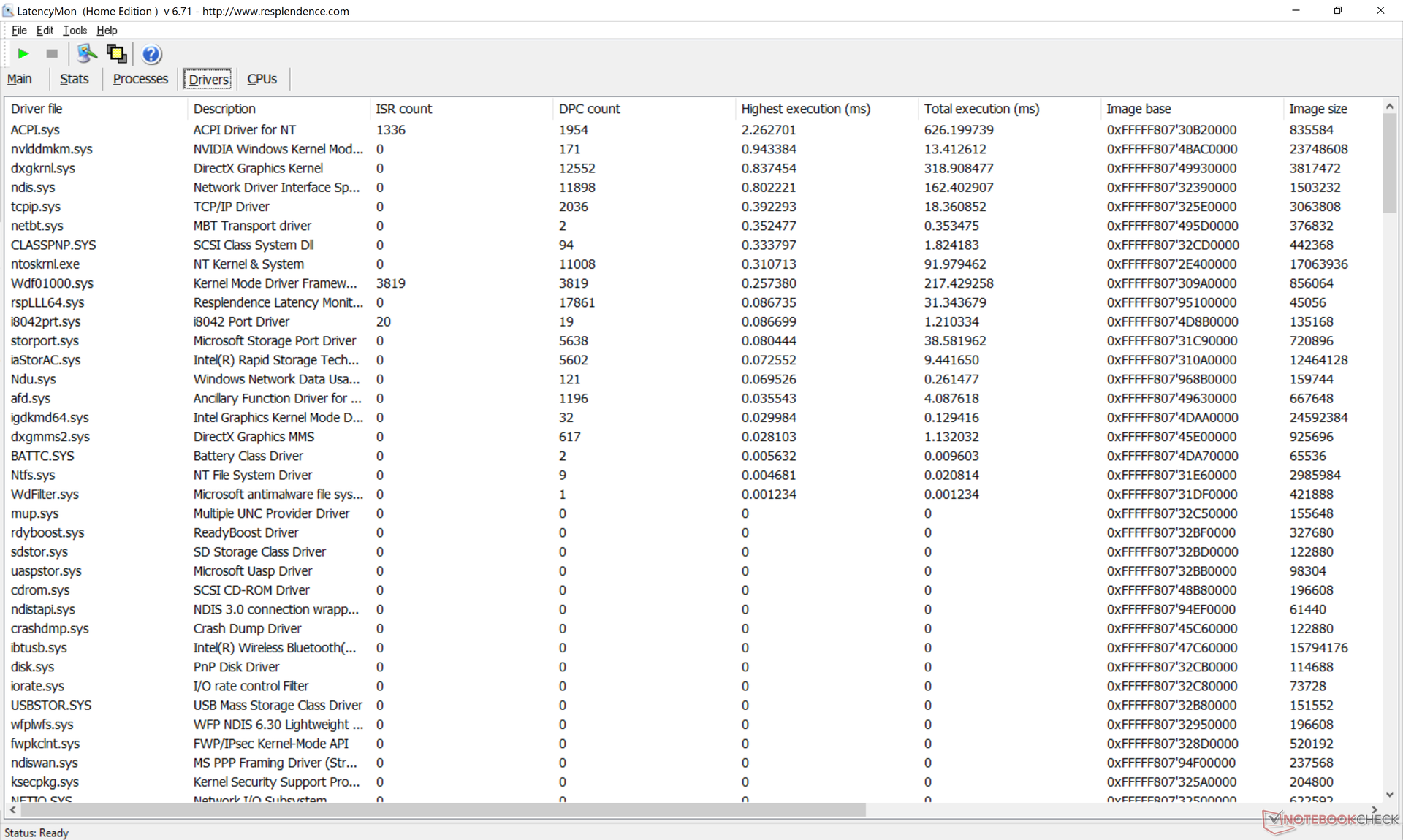Image resolution: width=1403 pixels, height=840 pixels.
Task: Switch to the CPUs tab
Action: tap(262, 79)
